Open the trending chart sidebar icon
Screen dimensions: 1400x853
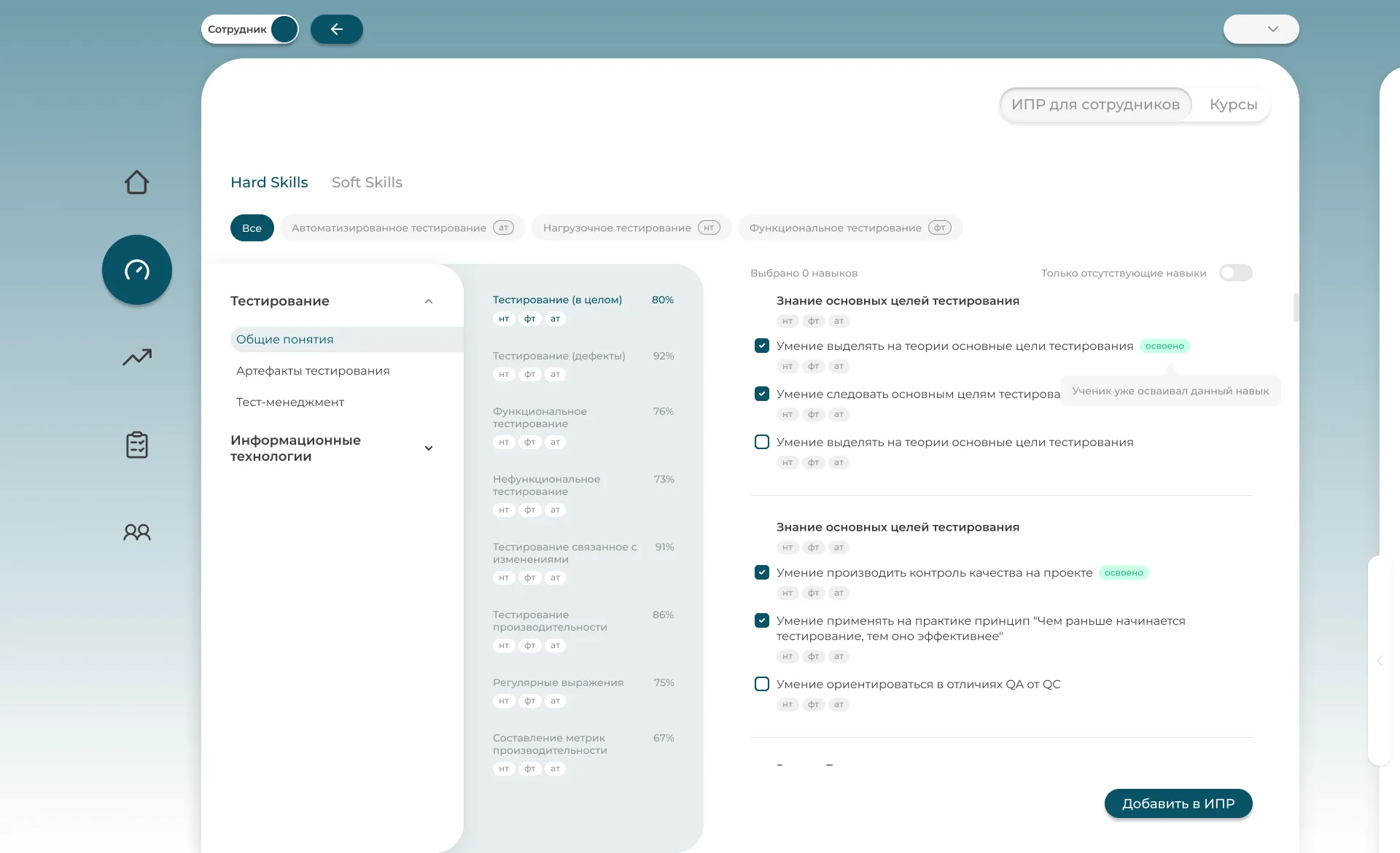(x=136, y=357)
